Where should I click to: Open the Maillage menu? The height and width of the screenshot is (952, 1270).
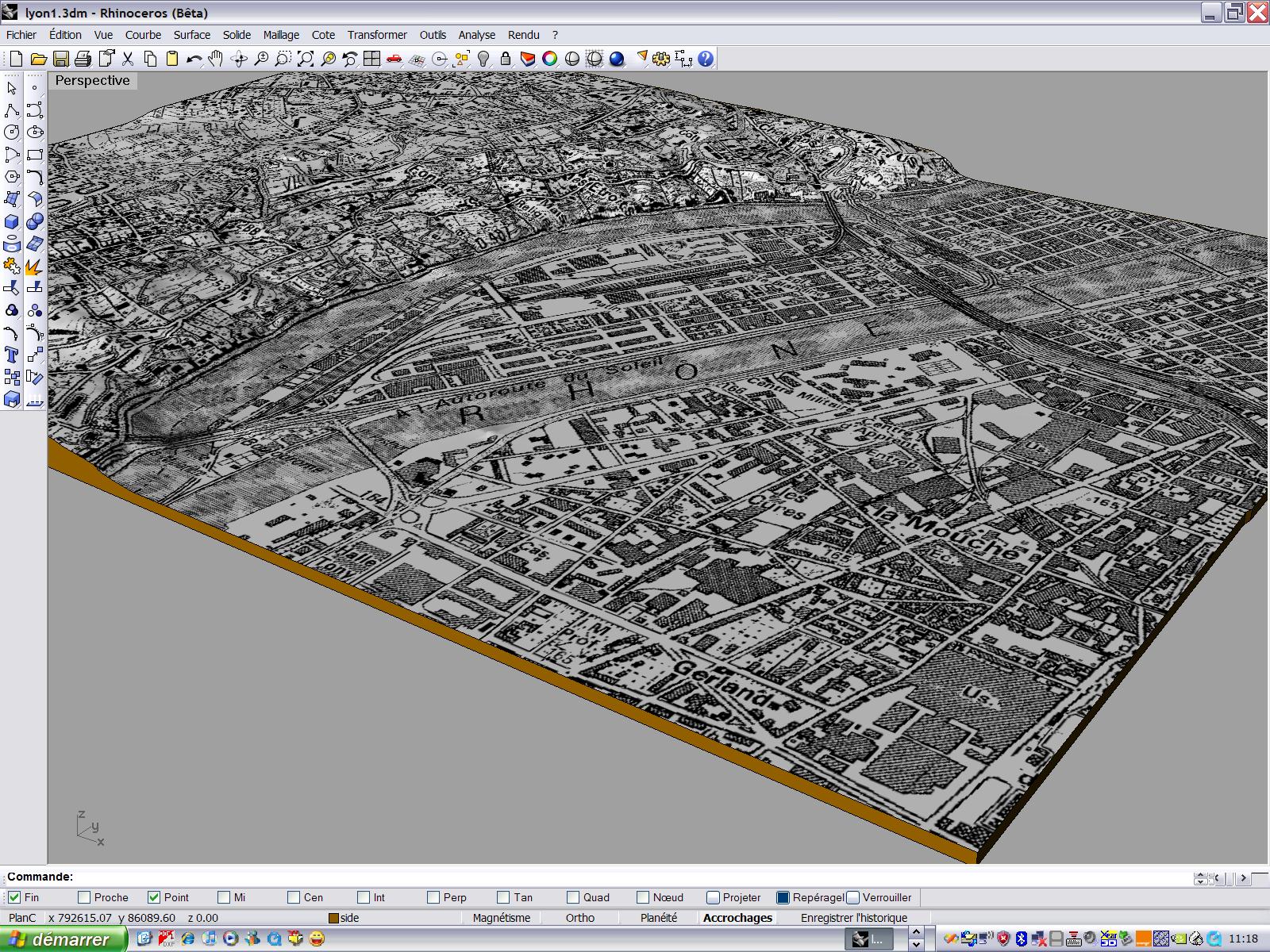[x=281, y=35]
